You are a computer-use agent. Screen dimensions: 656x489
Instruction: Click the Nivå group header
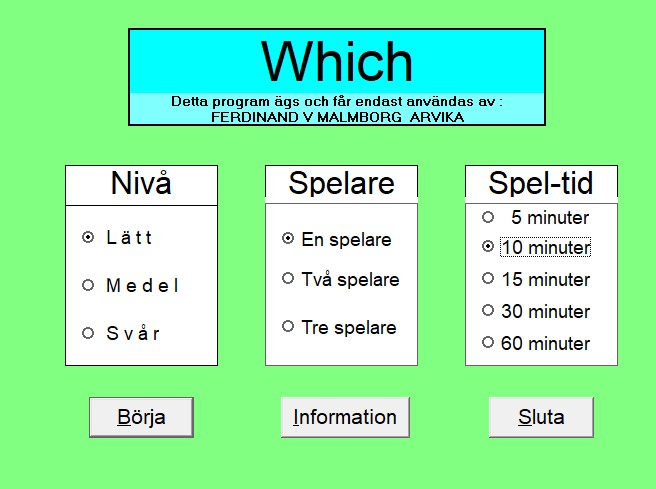[x=141, y=184]
